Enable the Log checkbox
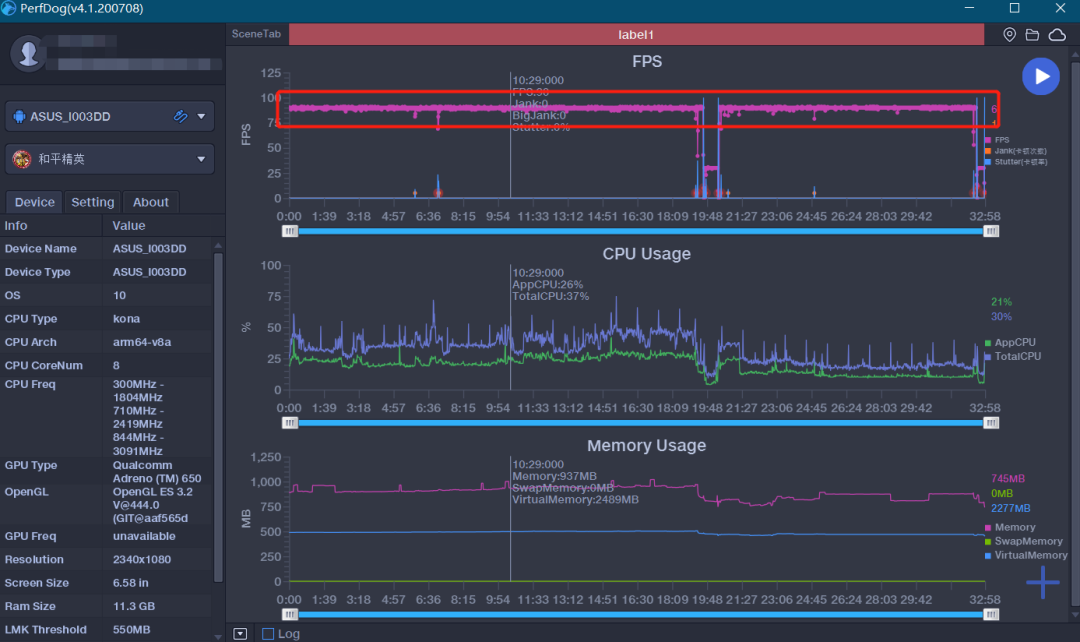This screenshot has height=642, width=1080. point(268,633)
